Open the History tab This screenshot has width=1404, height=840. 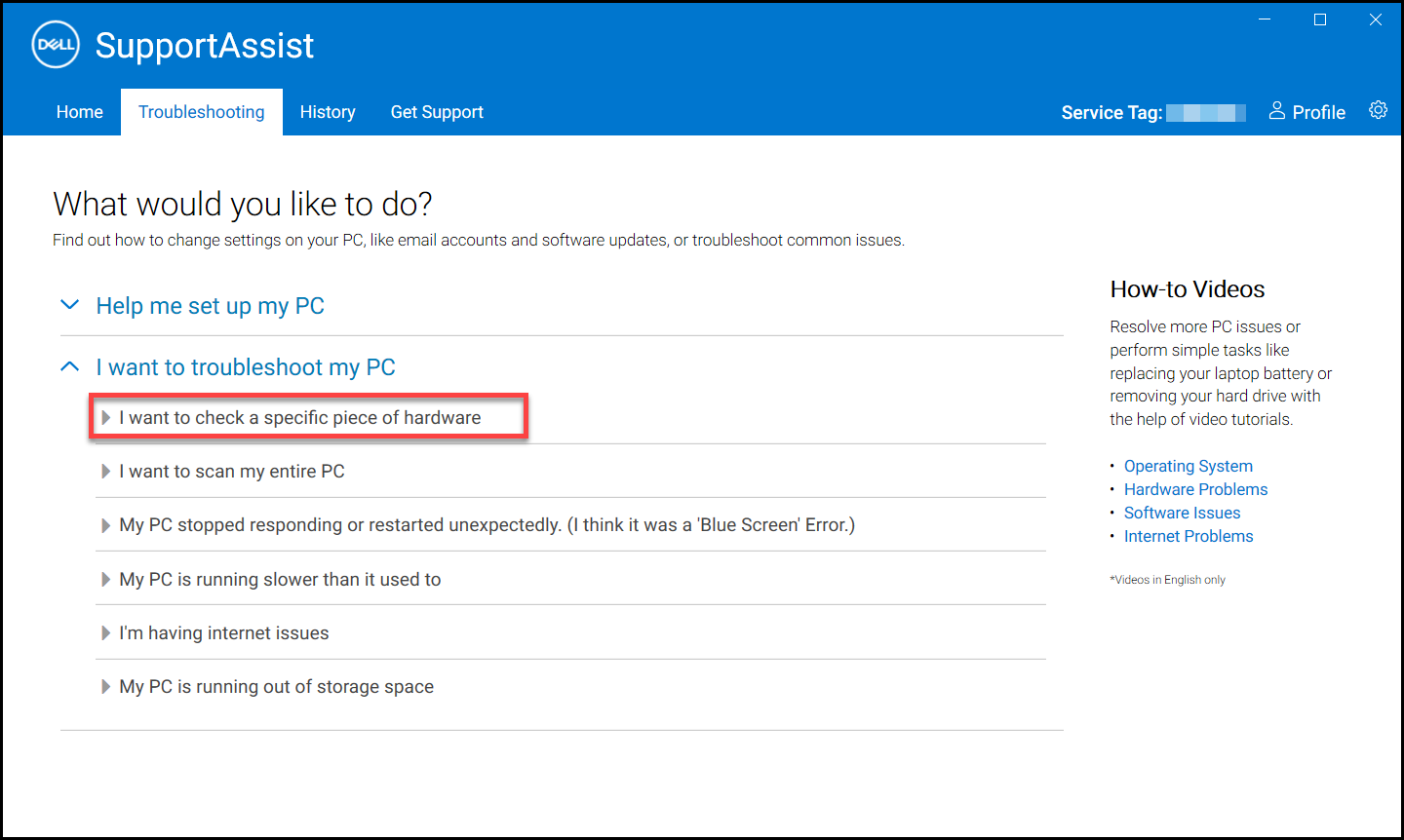[x=328, y=112]
